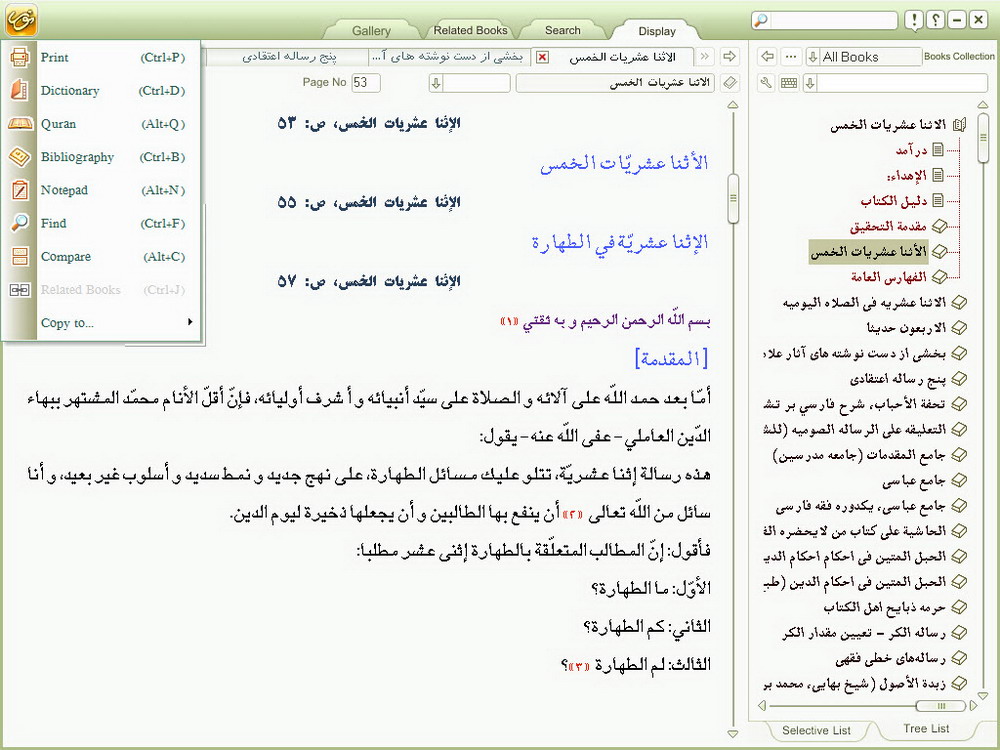Open the book رساله‌های خطی فقهی

[x=890, y=658]
